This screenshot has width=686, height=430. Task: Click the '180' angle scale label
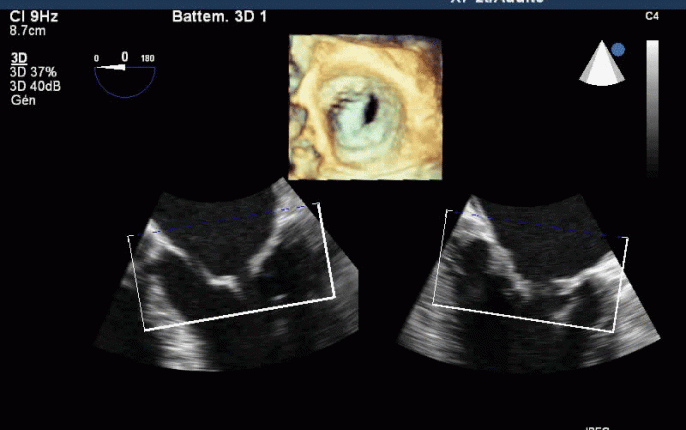click(147, 58)
